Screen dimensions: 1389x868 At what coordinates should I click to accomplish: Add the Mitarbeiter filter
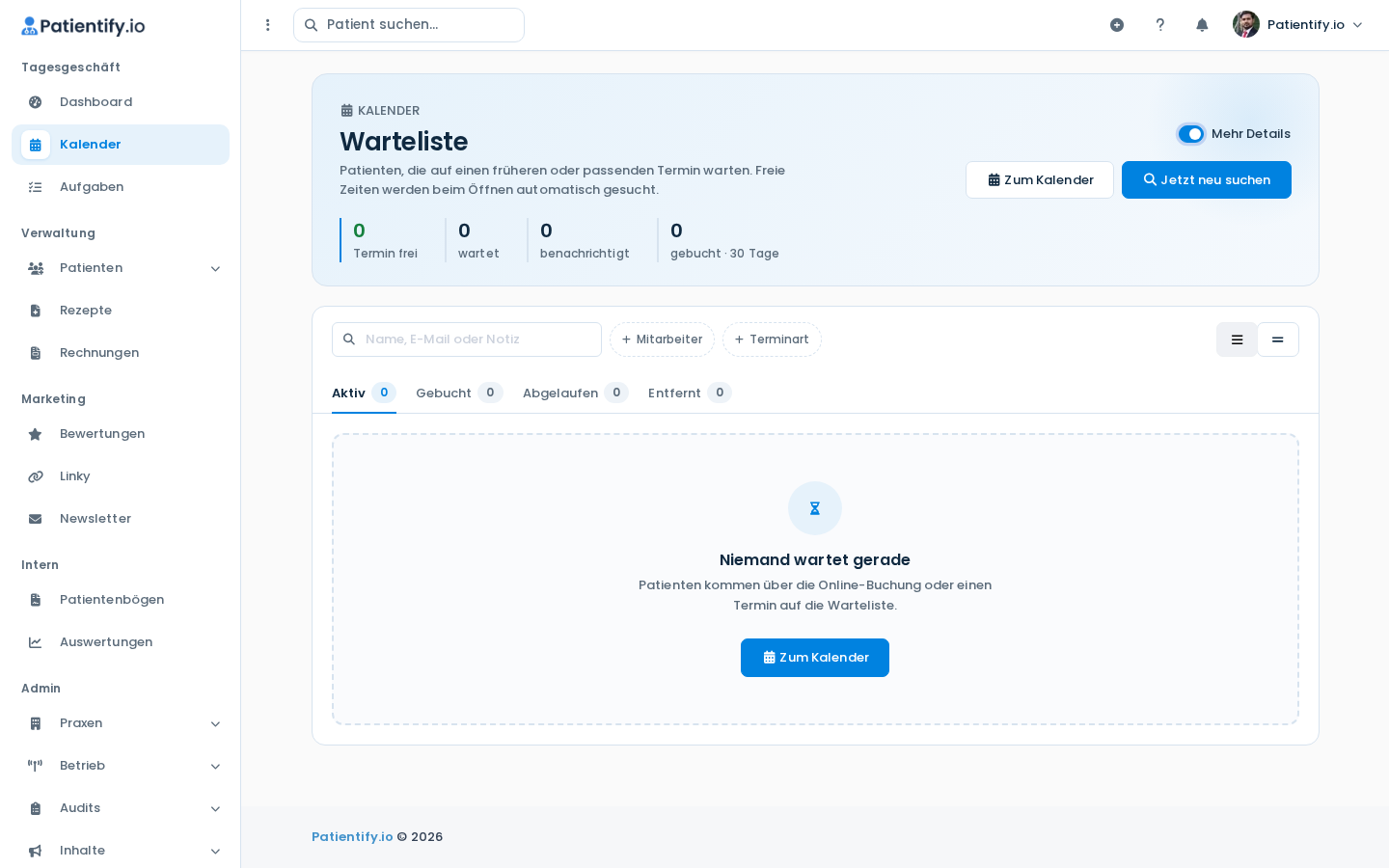pyautogui.click(x=662, y=339)
